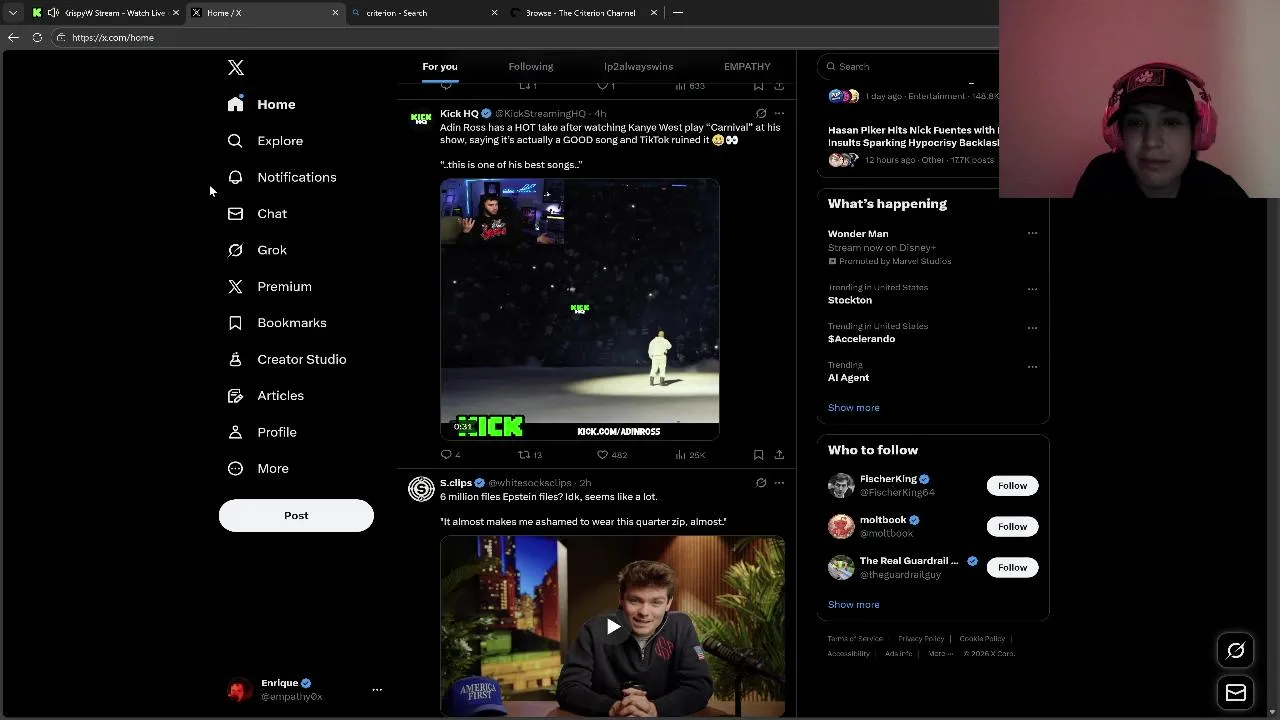Switch to the CrispyW Stream browser tab
This screenshot has height=720, width=1280.
107,13
